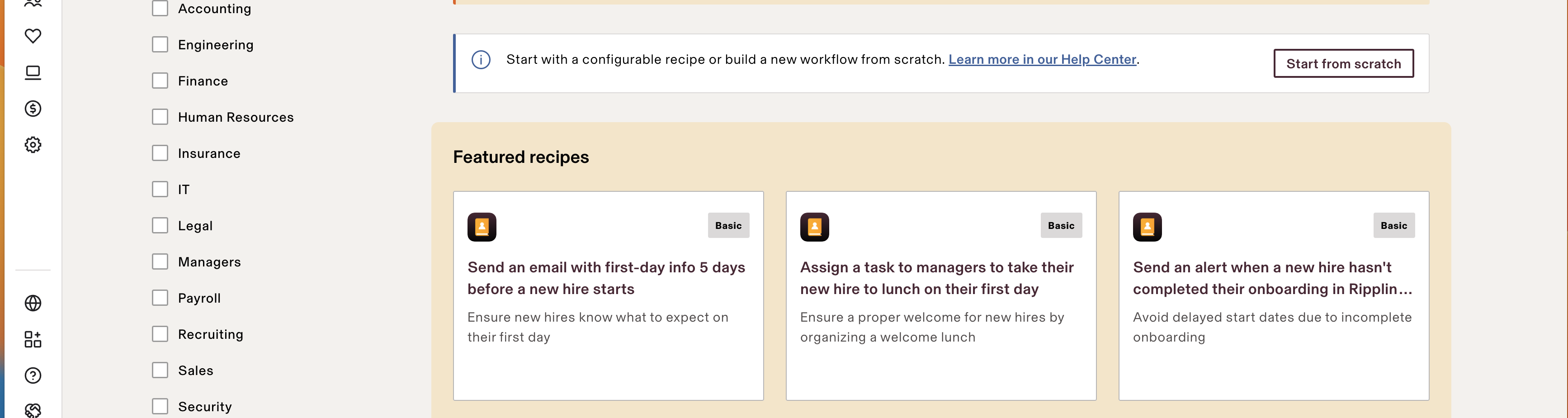Click the info icon in the banner
Image resolution: width=1568 pixels, height=418 pixels.
pyautogui.click(x=482, y=59)
